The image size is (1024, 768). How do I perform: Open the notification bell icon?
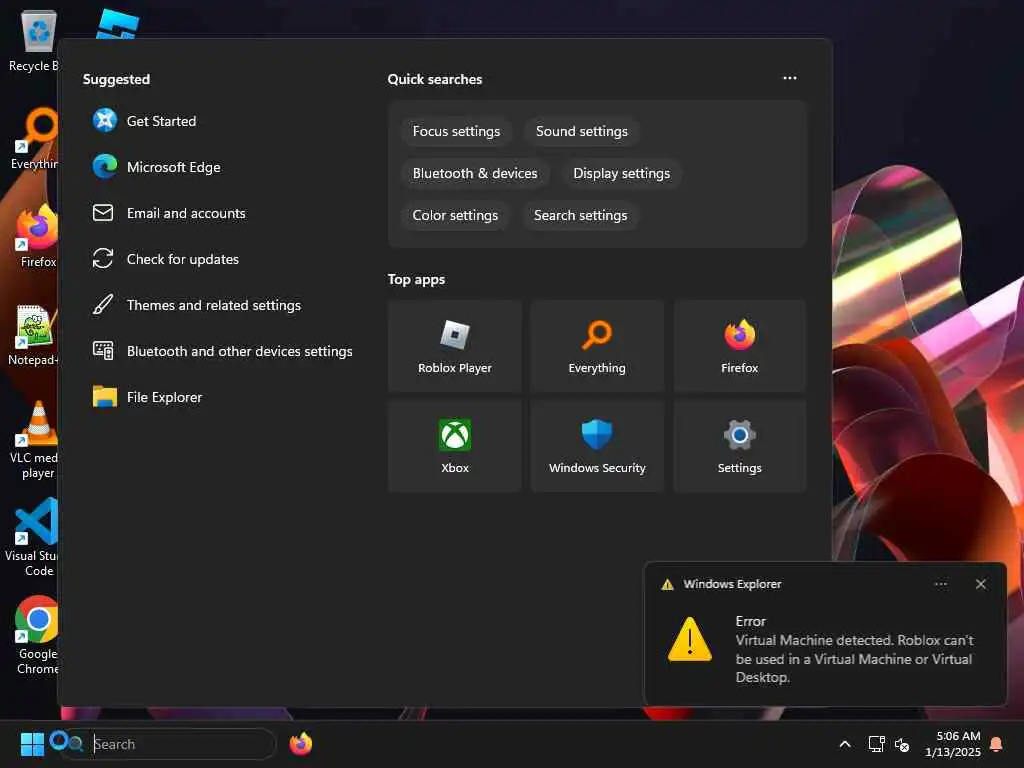[997, 744]
